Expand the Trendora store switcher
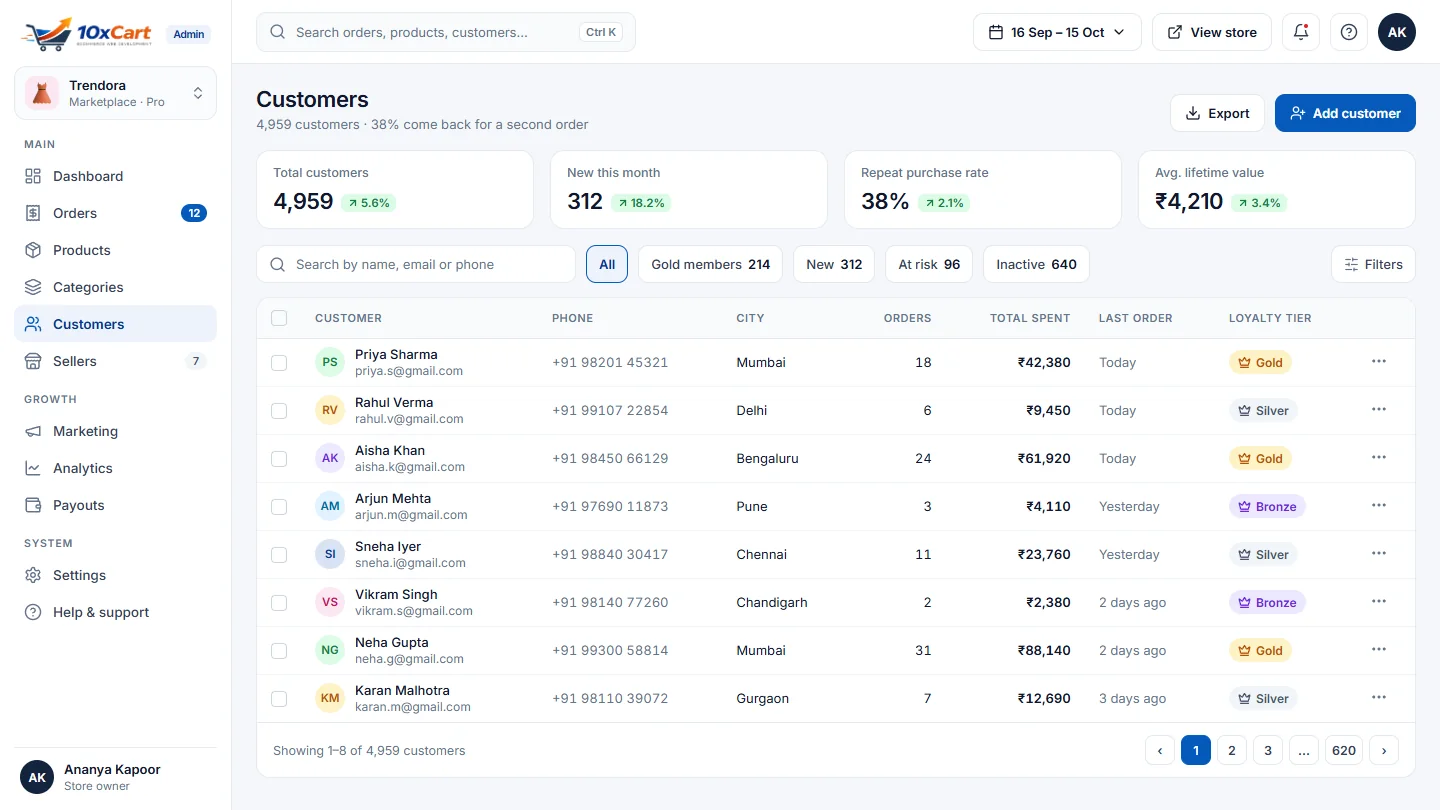This screenshot has height=810, width=1440. (x=115, y=93)
